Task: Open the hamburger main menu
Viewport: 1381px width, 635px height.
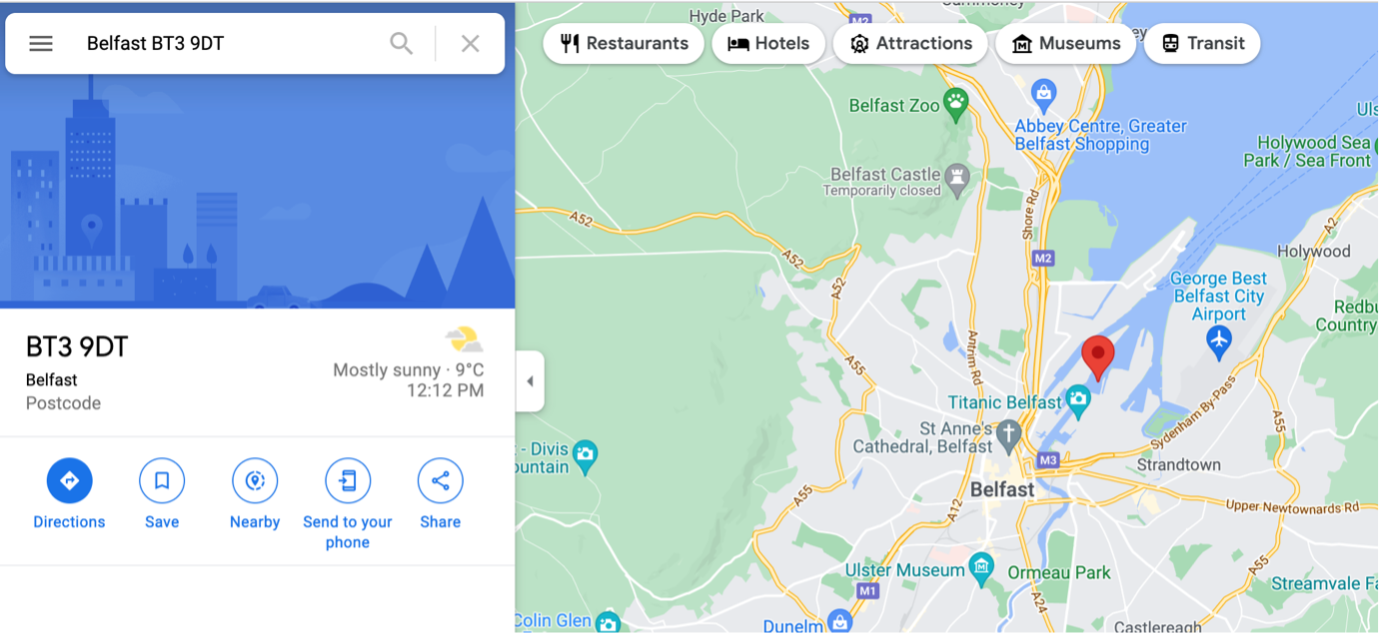Action: pyautogui.click(x=41, y=44)
